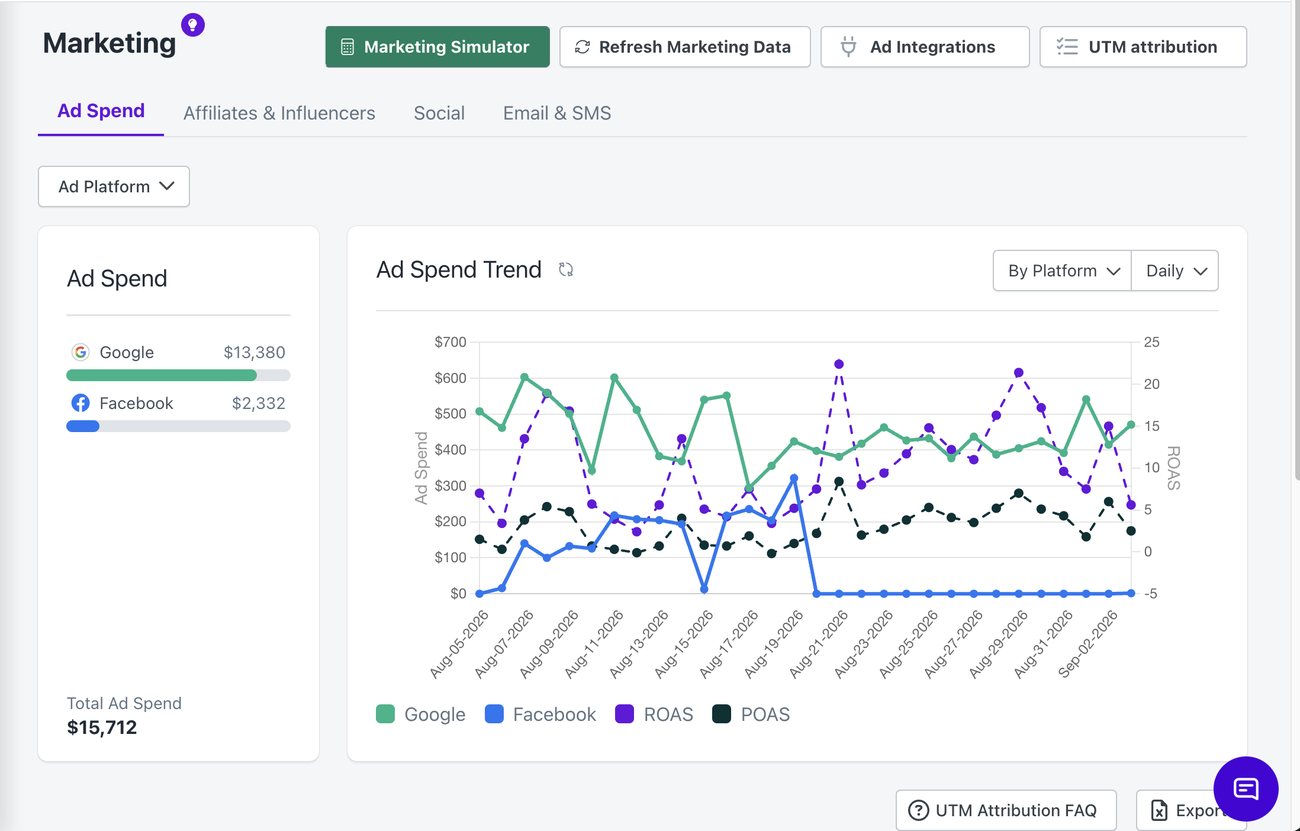The image size is (1300, 831).
Task: Click the question mark icon in UTM Attribution FAQ
Action: pyautogui.click(x=918, y=810)
